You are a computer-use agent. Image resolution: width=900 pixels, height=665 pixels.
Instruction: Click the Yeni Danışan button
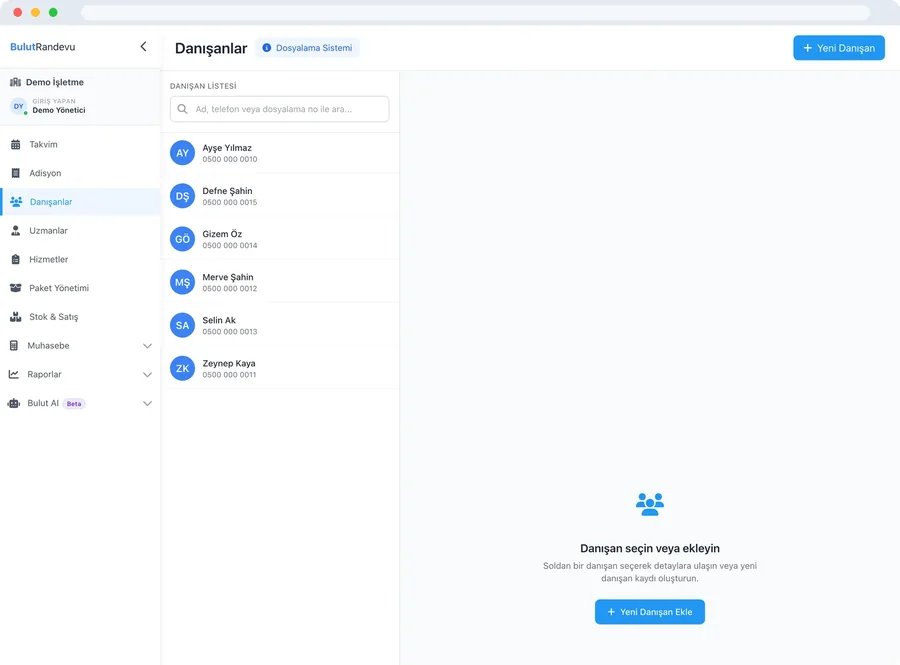tap(839, 48)
